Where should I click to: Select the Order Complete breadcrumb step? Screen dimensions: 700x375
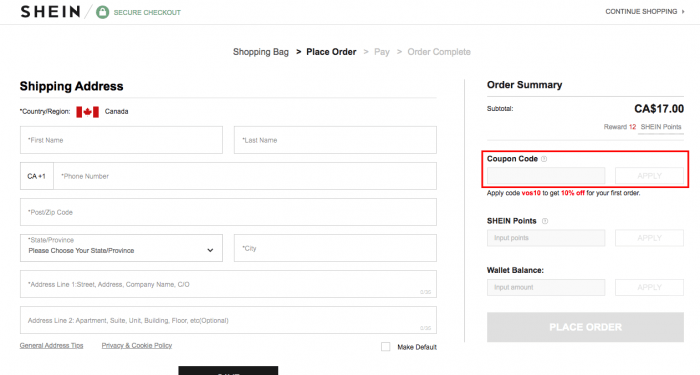coord(439,52)
